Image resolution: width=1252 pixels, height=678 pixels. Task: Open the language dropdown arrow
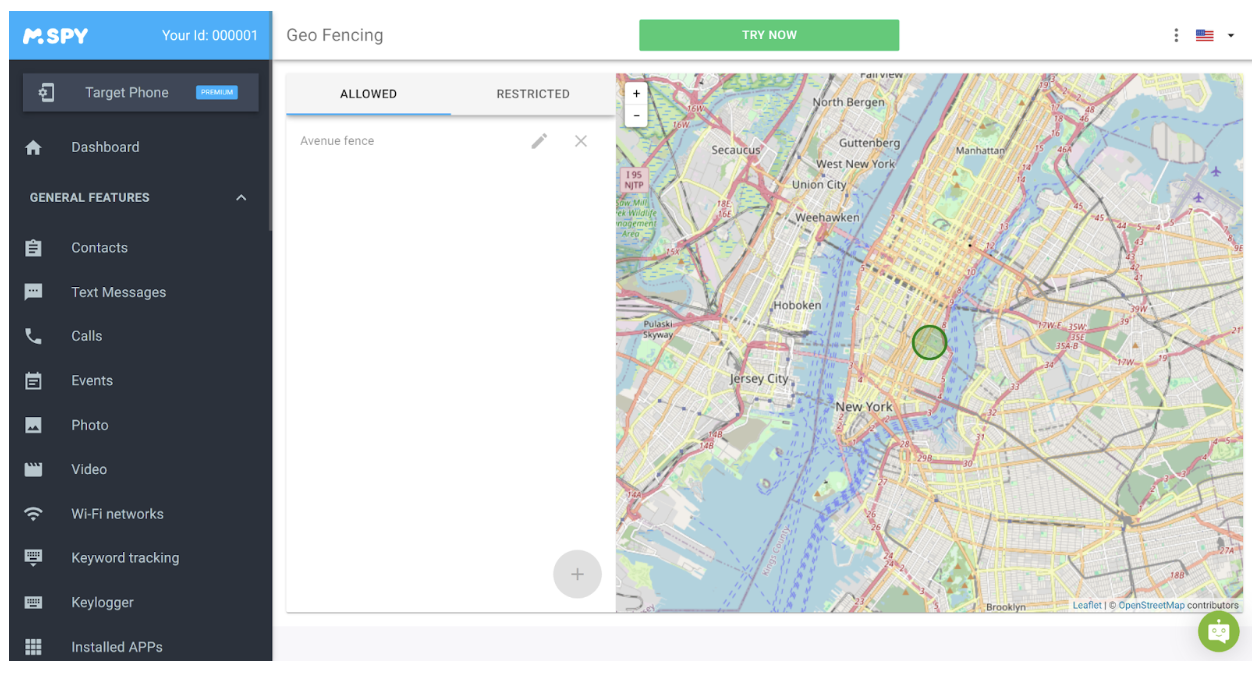(1231, 36)
